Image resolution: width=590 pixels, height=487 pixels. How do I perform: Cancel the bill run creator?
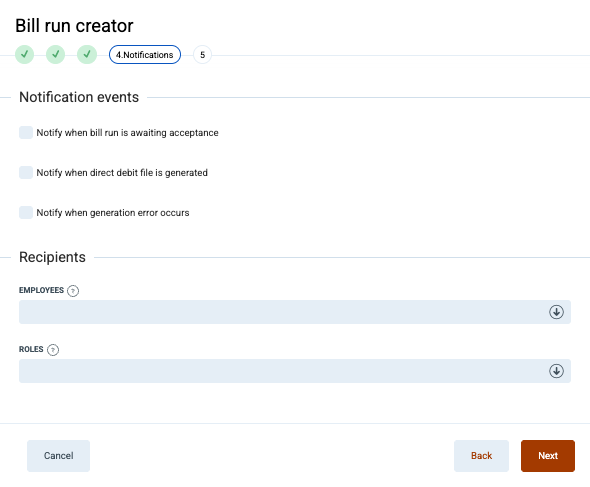pyautogui.click(x=58, y=456)
